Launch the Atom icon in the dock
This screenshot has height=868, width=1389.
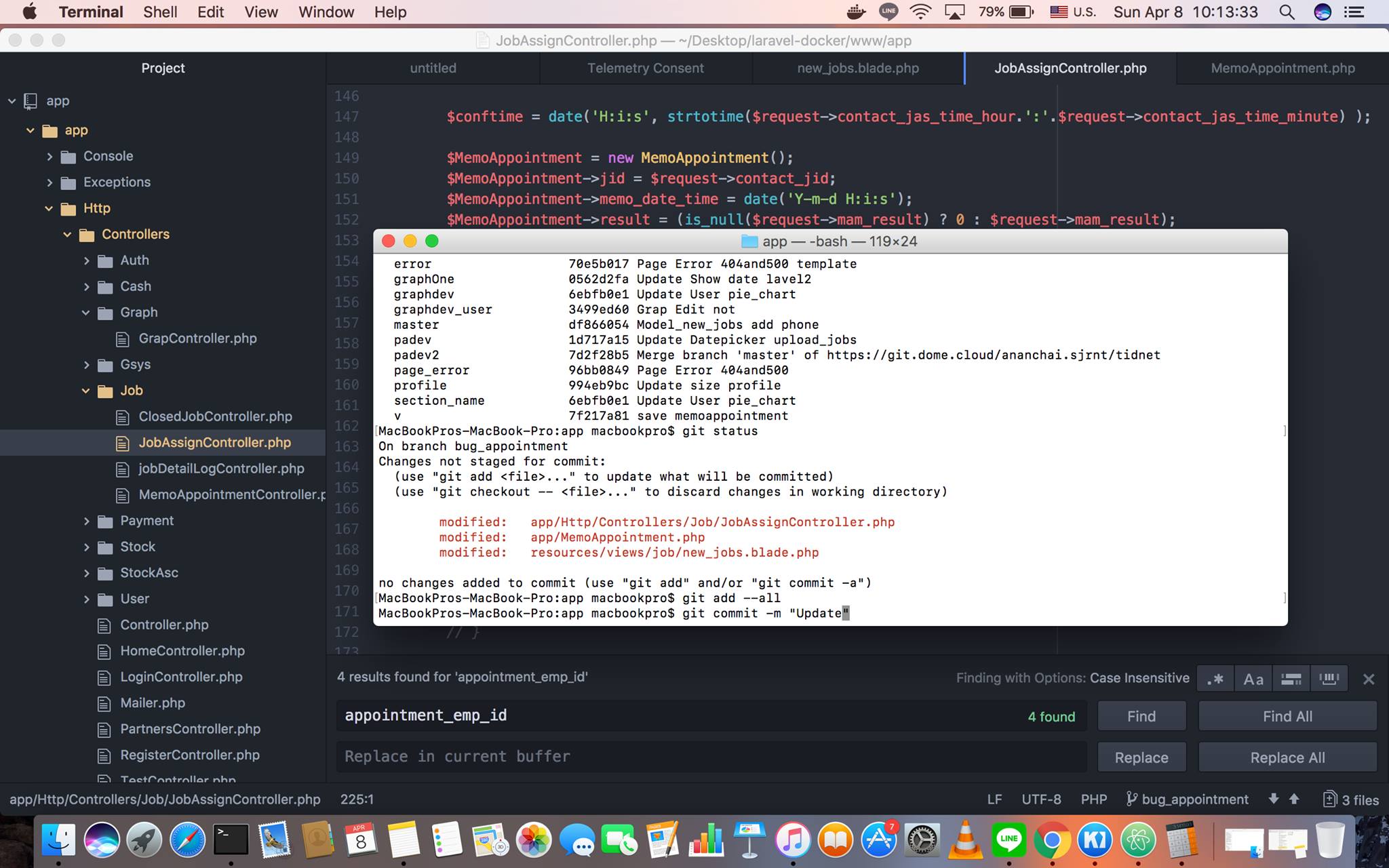click(1138, 841)
